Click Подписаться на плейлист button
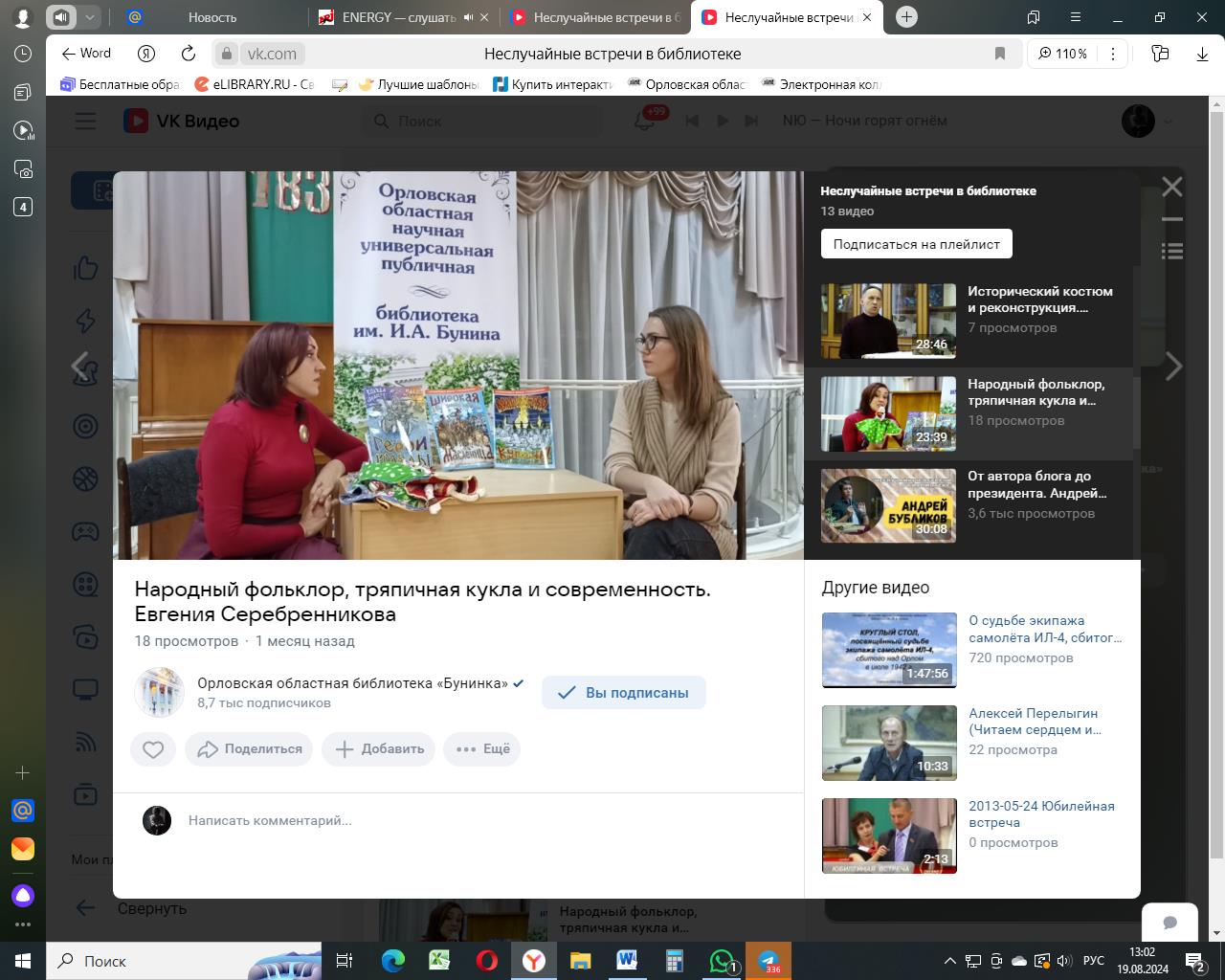The width and height of the screenshot is (1225, 980). [x=916, y=244]
